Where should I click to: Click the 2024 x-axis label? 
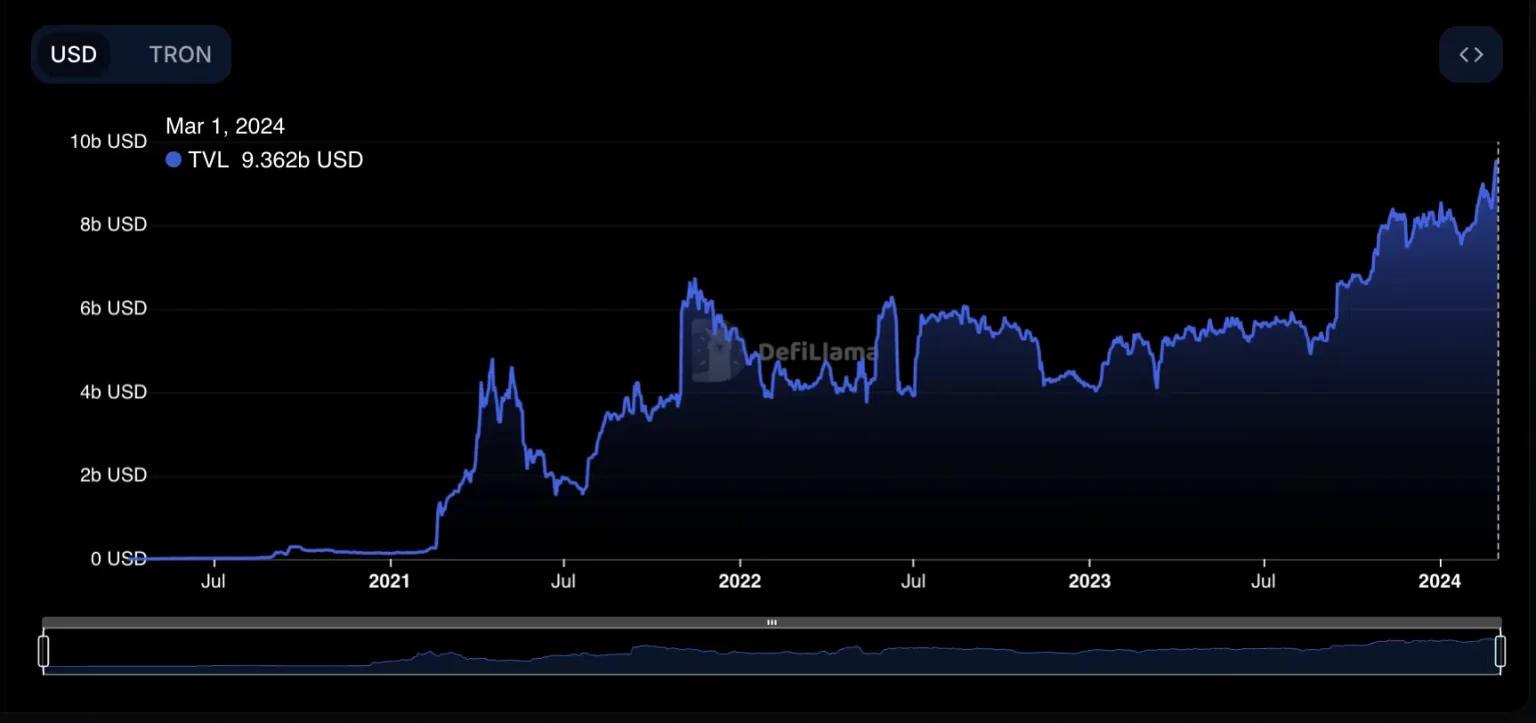click(x=1440, y=582)
